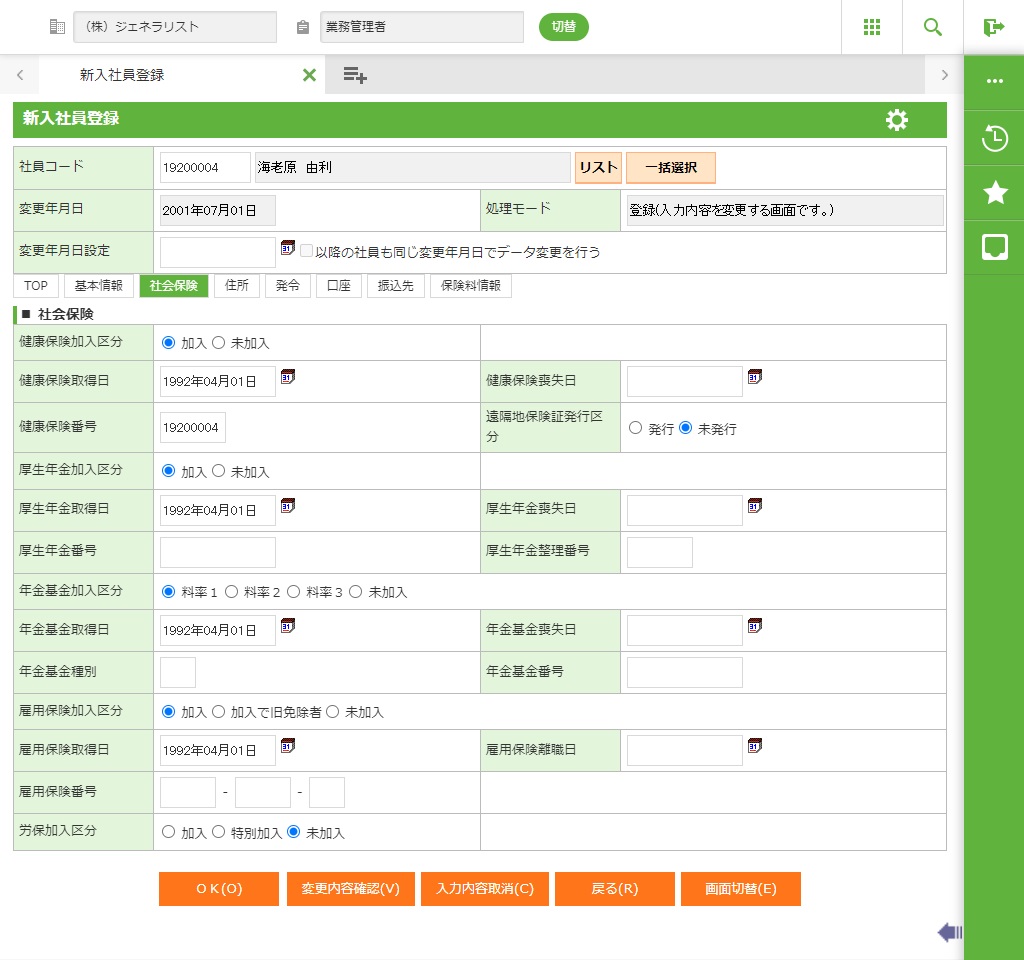Switch to the 基本情報 tab
1024x960 pixels.
click(99, 286)
